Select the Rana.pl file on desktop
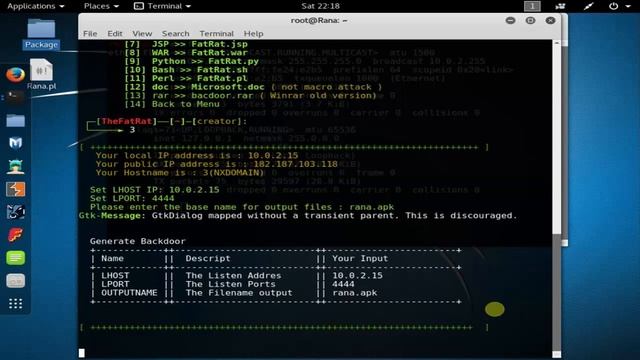The width and height of the screenshot is (640, 360). click(x=41, y=74)
